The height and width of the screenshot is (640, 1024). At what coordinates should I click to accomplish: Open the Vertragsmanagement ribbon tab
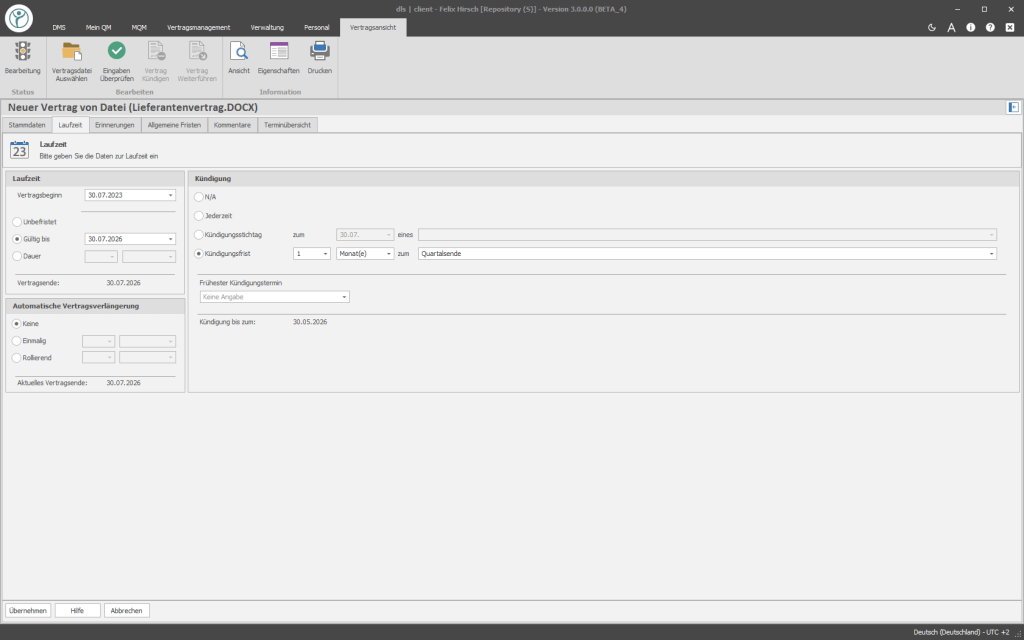[199, 27]
